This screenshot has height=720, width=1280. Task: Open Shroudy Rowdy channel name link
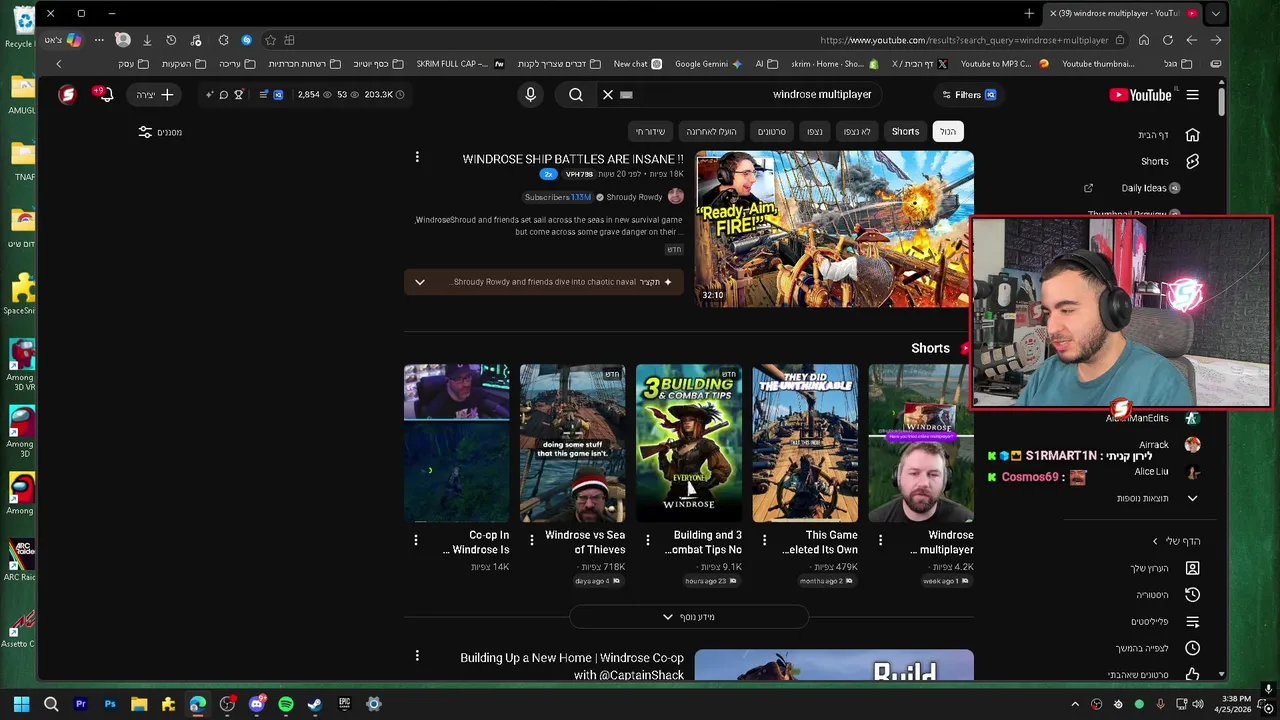pyautogui.click(x=634, y=197)
